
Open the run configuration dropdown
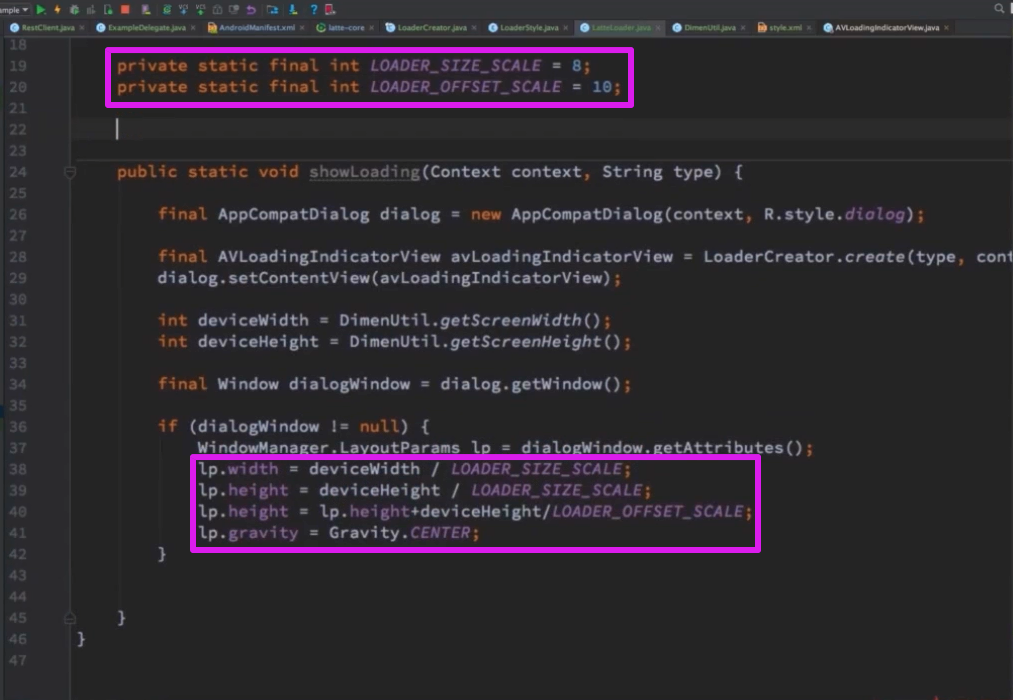point(16,10)
